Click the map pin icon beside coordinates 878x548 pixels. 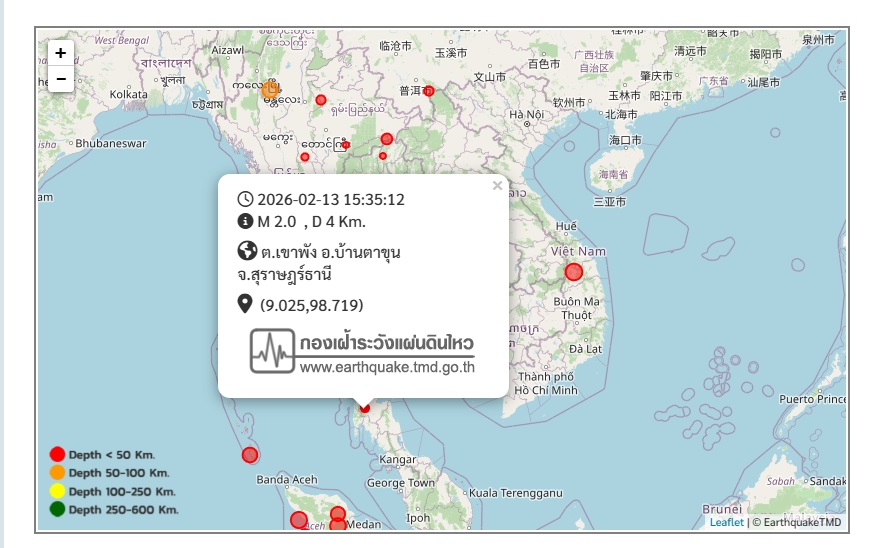click(245, 304)
